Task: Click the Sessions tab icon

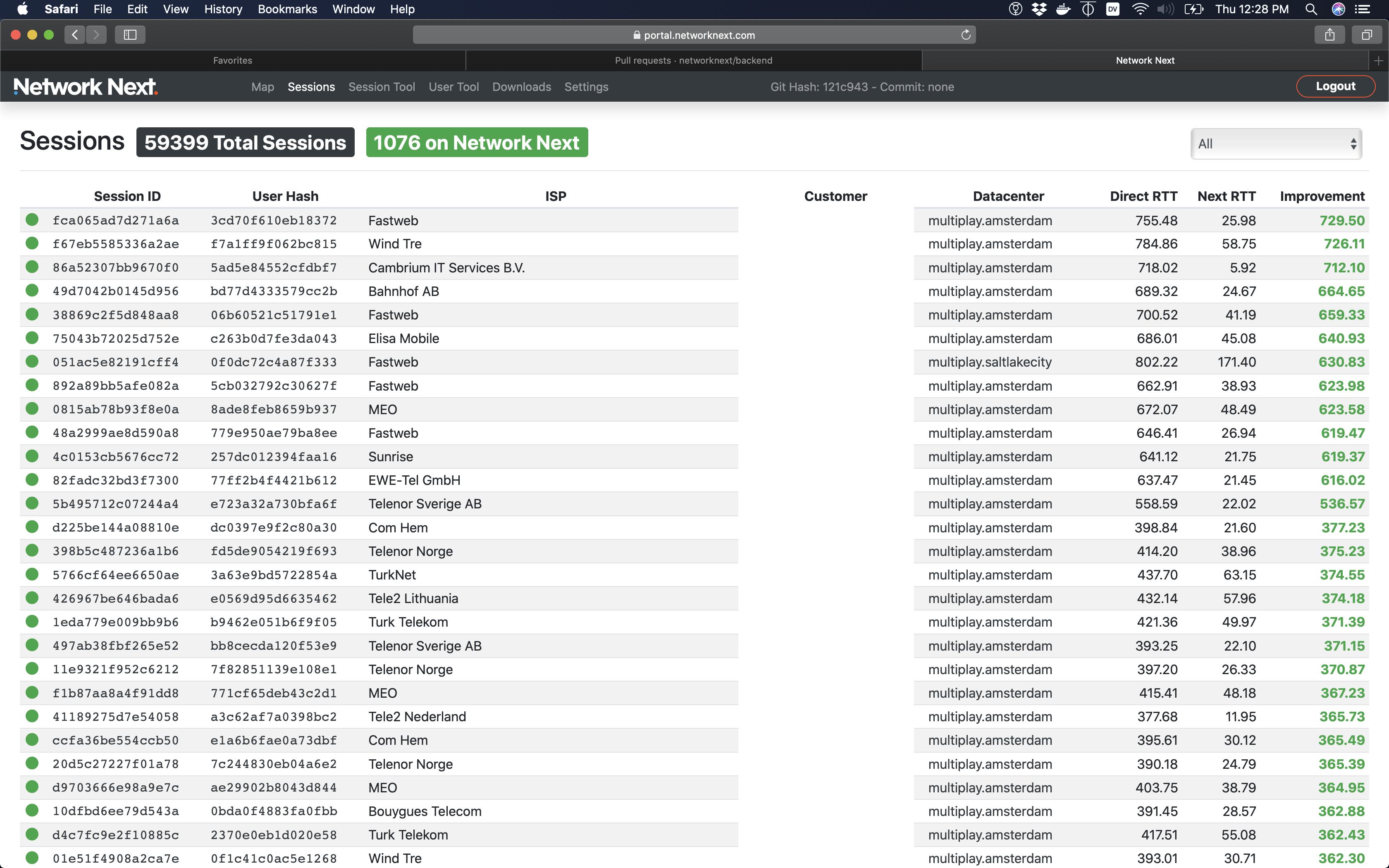Action: click(311, 87)
